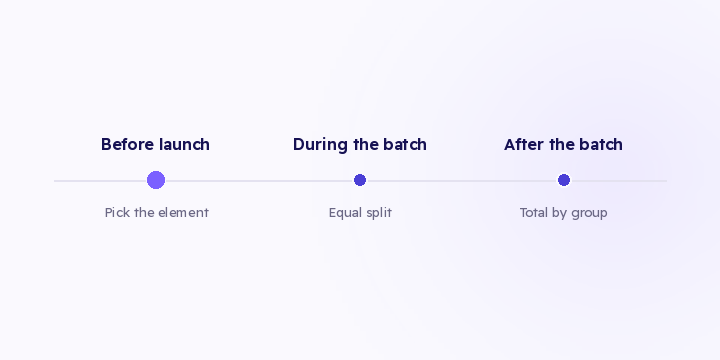The height and width of the screenshot is (360, 720).
Task: Activate the step marker above Total by group
Action: click(564, 180)
